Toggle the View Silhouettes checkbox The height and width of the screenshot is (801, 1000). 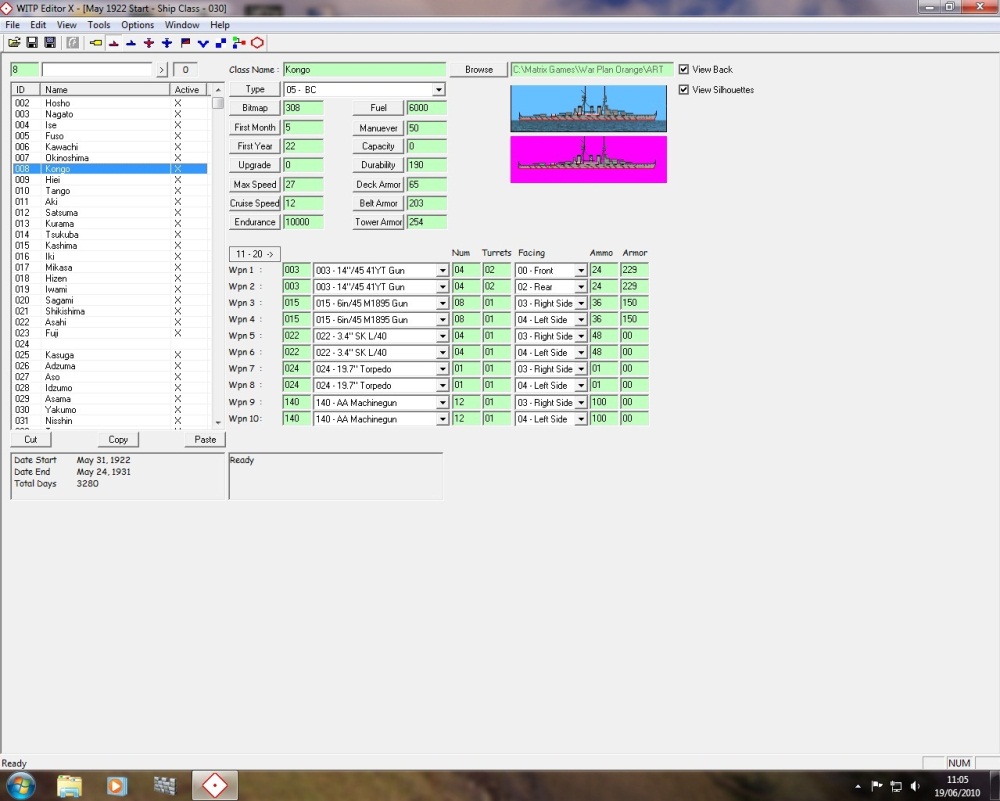[684, 90]
